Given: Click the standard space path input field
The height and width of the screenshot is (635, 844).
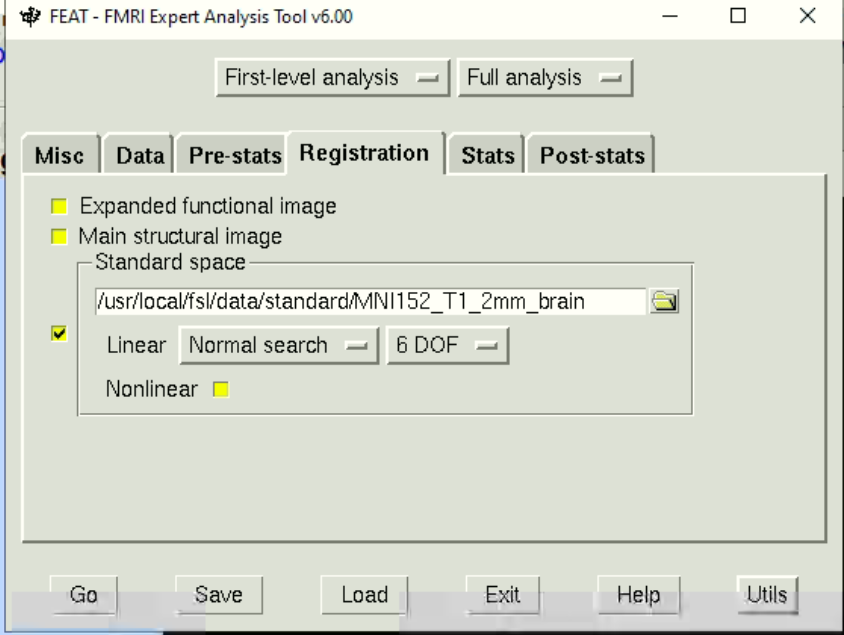Looking at the screenshot, I should 370,301.
